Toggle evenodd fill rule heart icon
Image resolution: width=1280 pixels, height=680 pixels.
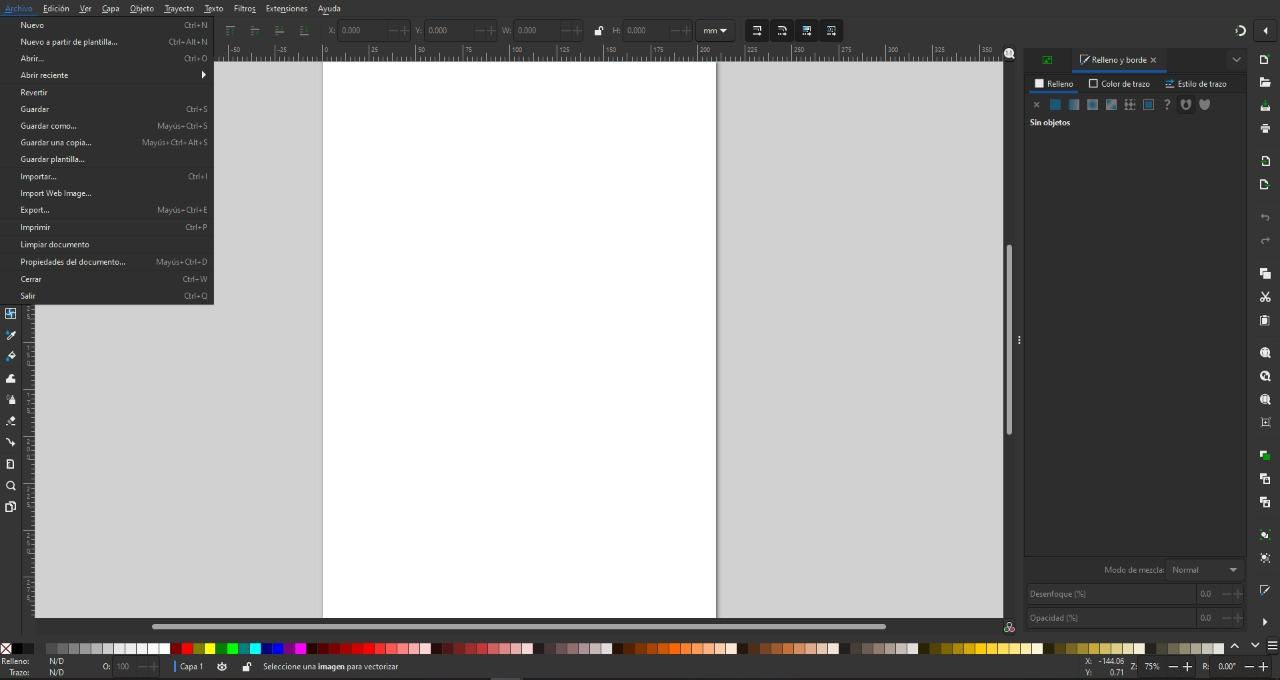[x=1186, y=104]
